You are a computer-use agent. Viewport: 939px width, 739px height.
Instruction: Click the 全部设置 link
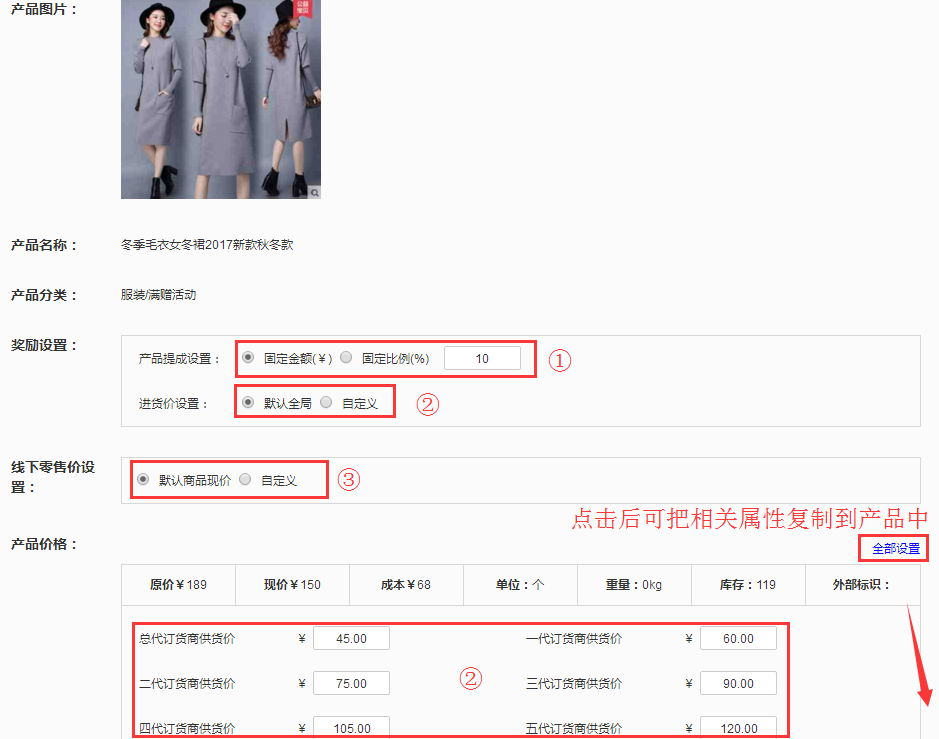coord(895,549)
